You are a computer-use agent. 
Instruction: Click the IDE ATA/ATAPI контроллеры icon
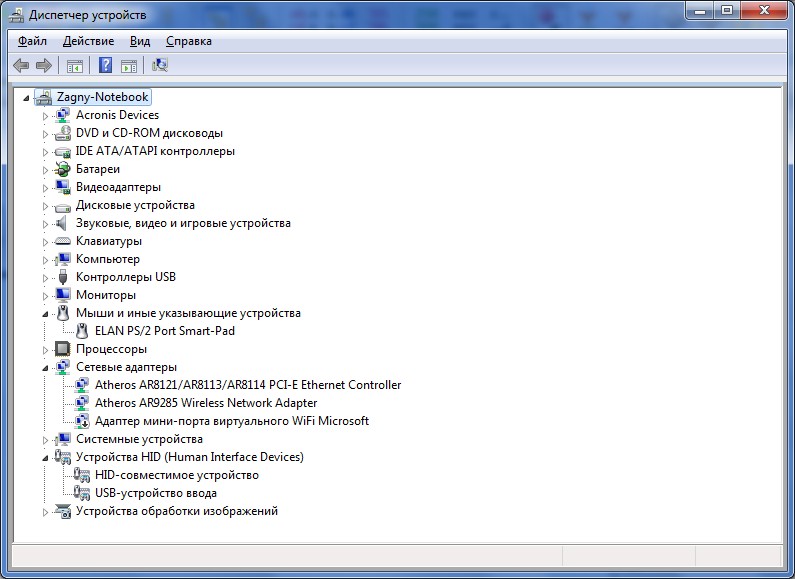[x=62, y=152]
